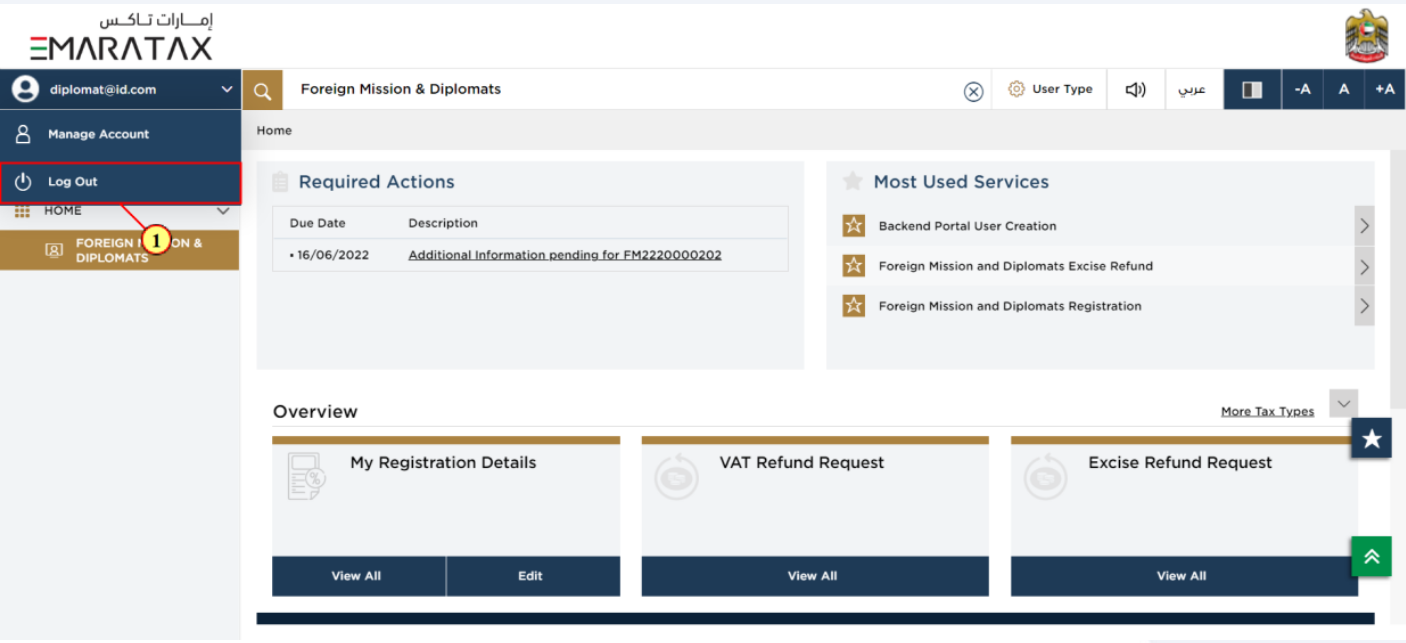Open Foreign Mission & Diplomats sidebar item

[119, 250]
